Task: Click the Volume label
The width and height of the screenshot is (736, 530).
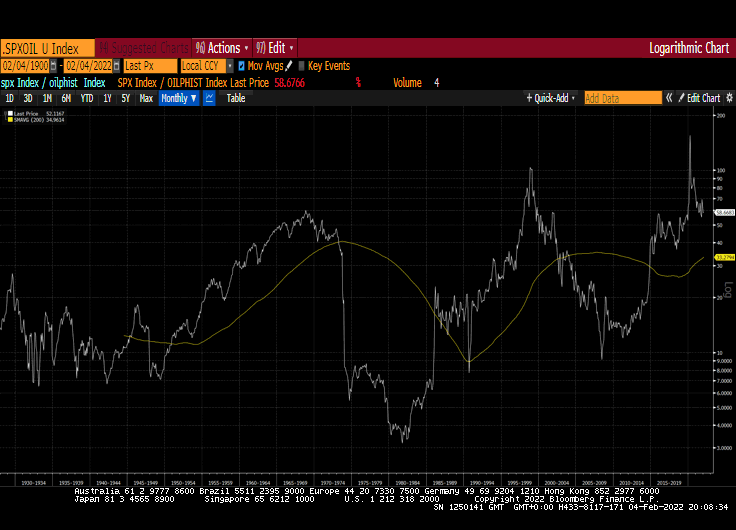Action: [407, 83]
